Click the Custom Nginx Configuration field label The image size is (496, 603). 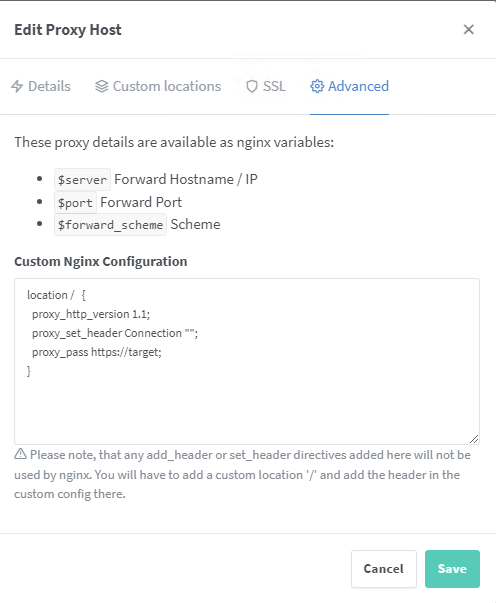coord(101,262)
